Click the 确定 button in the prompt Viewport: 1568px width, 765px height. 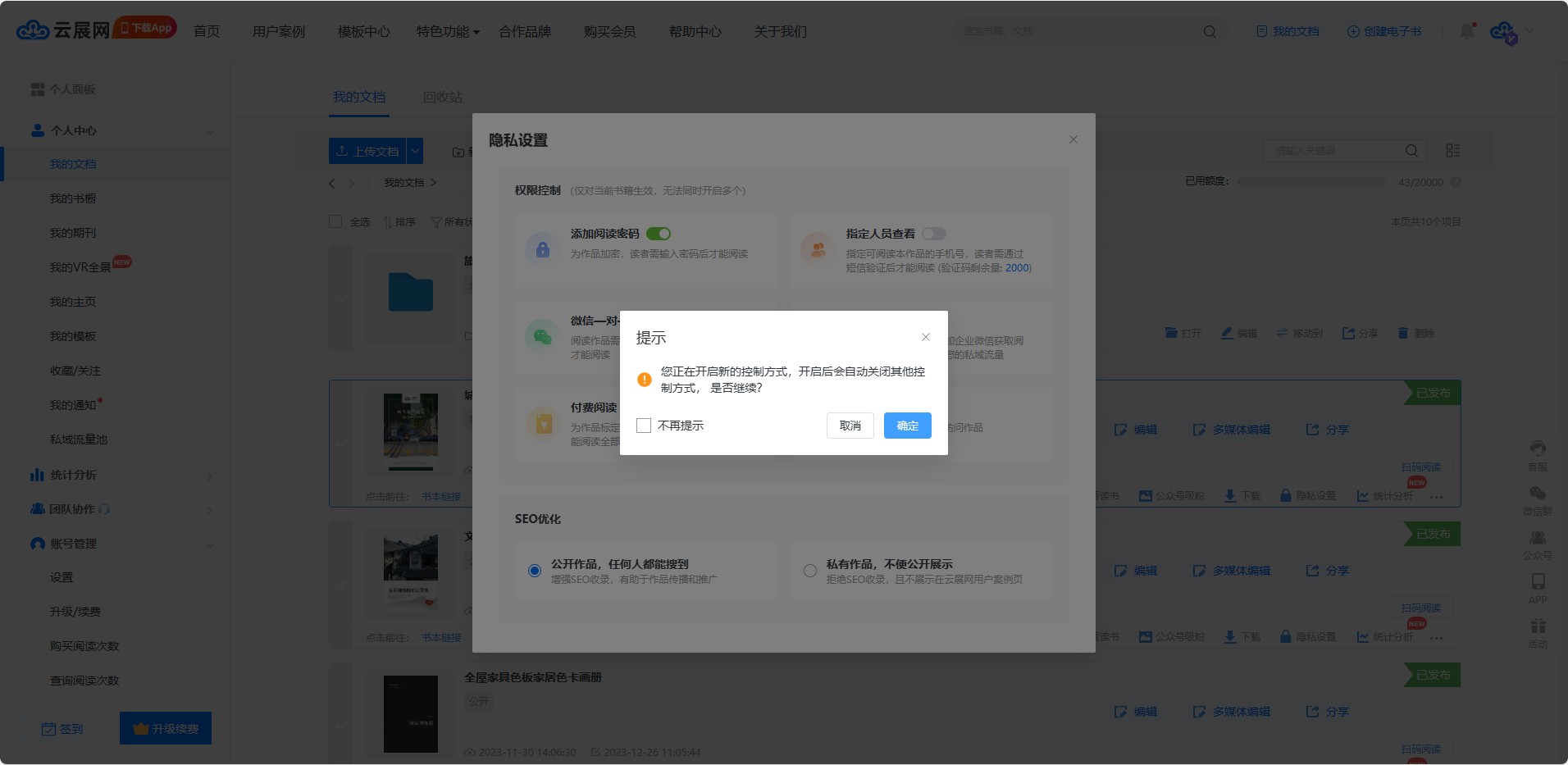pos(907,426)
